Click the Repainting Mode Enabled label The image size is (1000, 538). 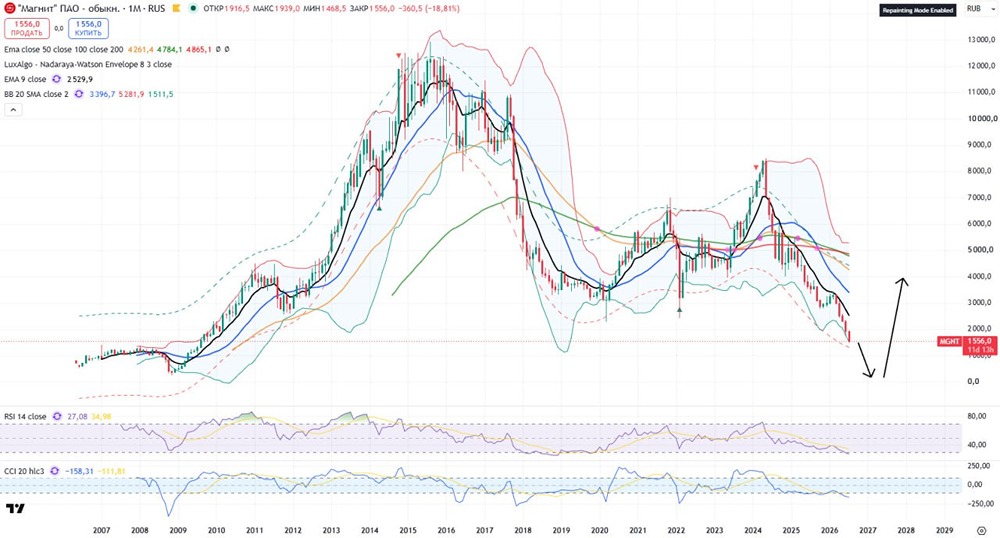(x=918, y=10)
